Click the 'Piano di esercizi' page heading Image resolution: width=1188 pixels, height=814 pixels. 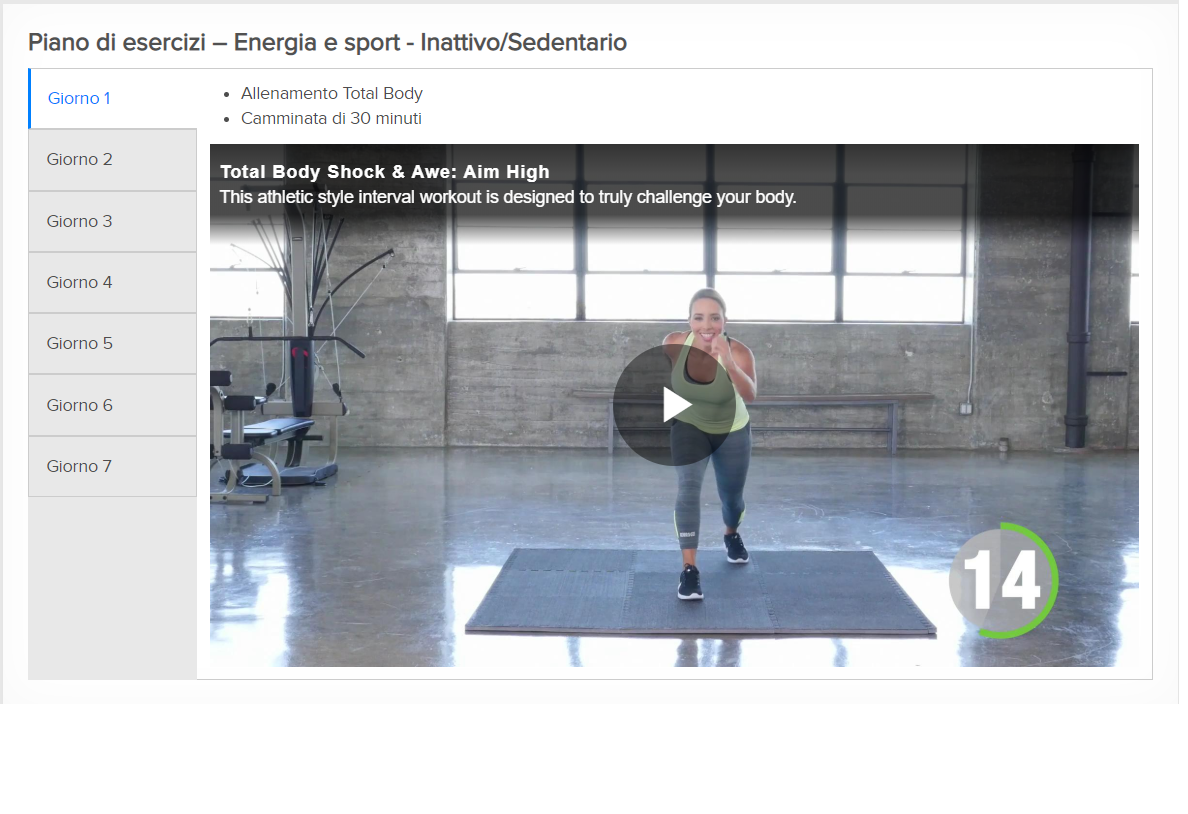tap(327, 42)
